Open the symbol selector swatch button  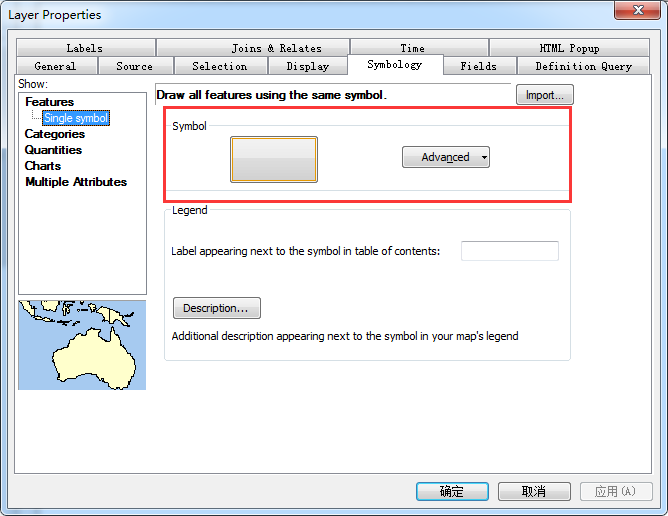pos(274,159)
